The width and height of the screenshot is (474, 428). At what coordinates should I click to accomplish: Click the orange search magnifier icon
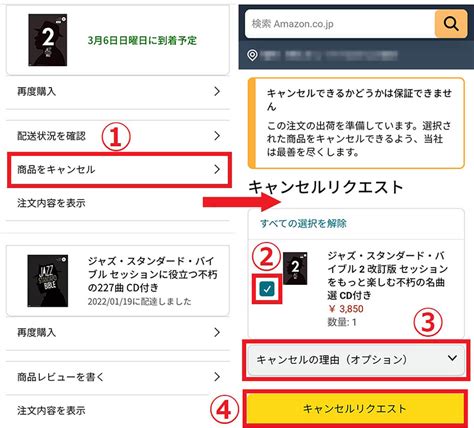tap(451, 24)
